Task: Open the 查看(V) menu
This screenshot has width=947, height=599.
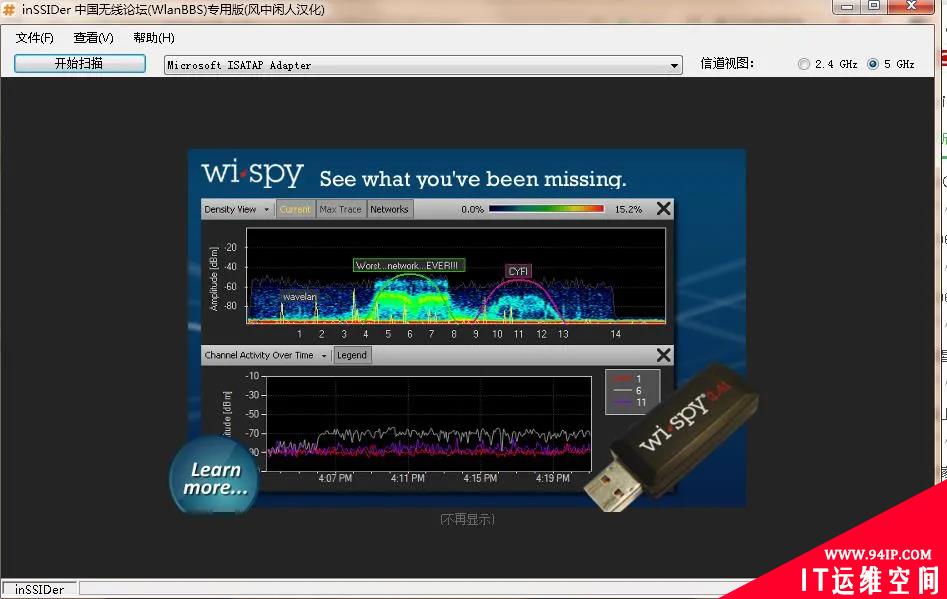Action: [x=93, y=38]
